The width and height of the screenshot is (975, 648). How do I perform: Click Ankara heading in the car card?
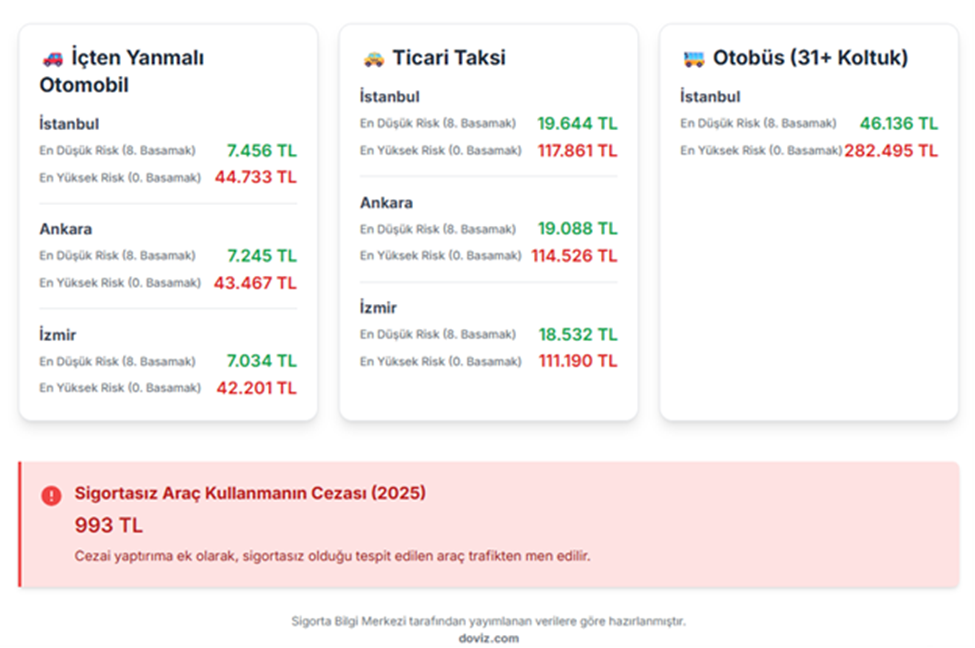coord(66,229)
